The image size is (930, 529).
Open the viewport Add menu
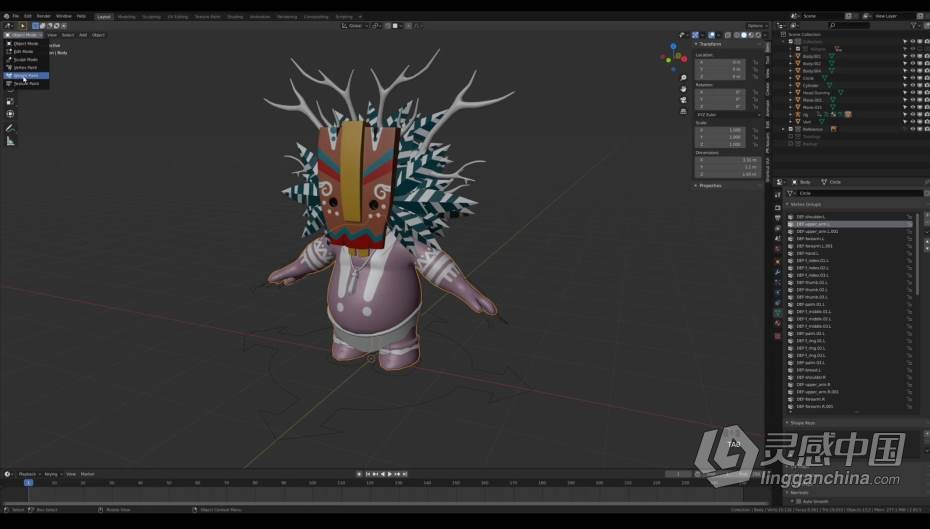point(83,35)
